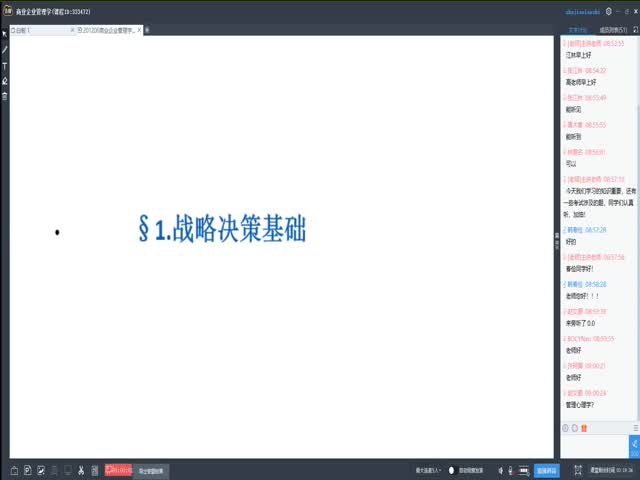The height and width of the screenshot is (480, 640).
Task: Open the emoji icon in chat input
Action: [x=565, y=428]
